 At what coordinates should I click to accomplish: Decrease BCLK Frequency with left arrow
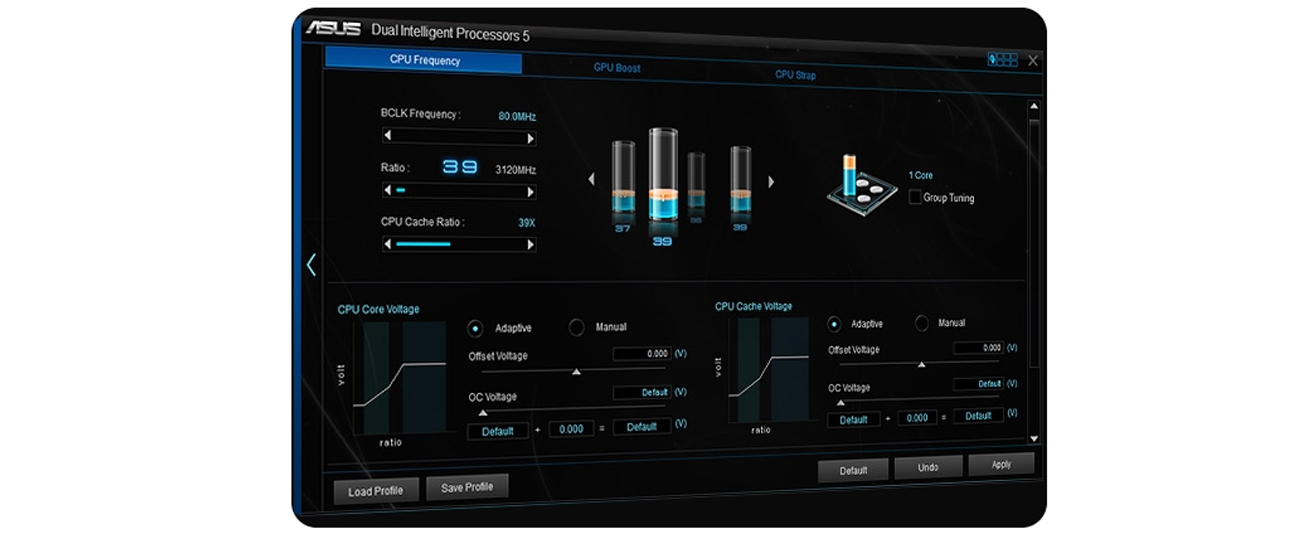point(388,137)
